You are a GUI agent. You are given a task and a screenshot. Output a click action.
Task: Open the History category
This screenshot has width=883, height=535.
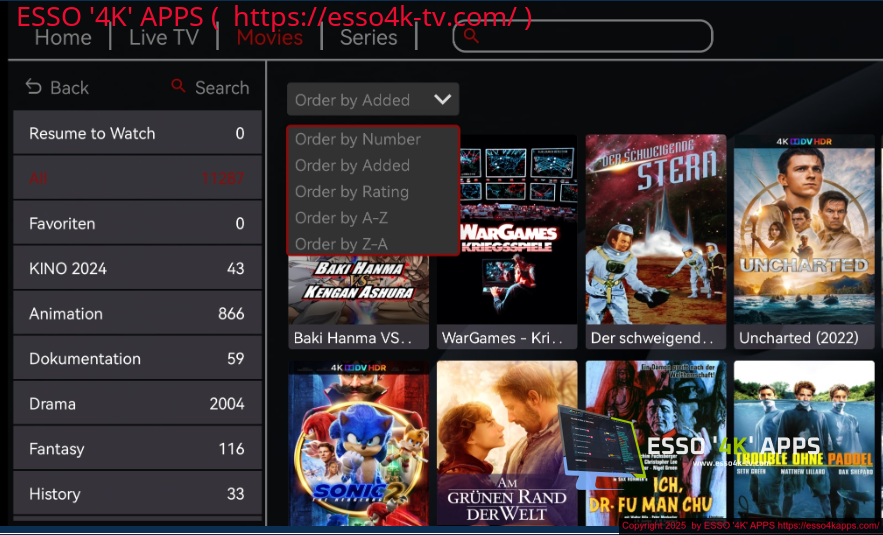coord(137,493)
